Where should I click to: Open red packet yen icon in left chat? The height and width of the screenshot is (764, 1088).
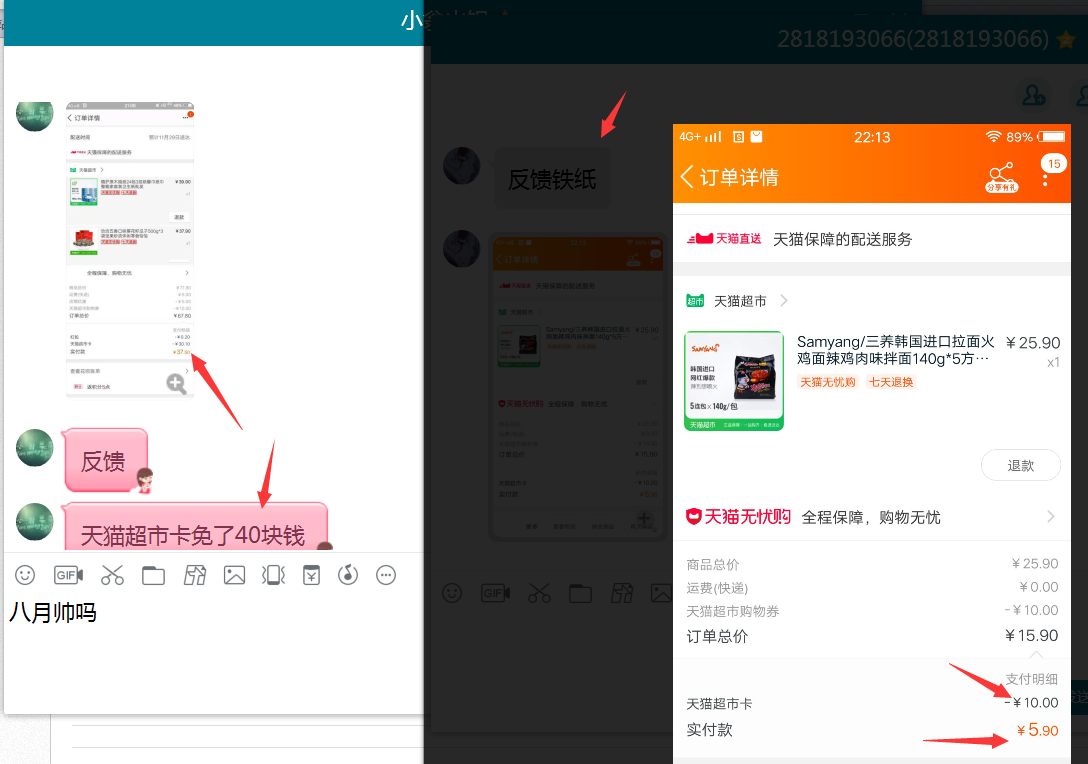(312, 575)
